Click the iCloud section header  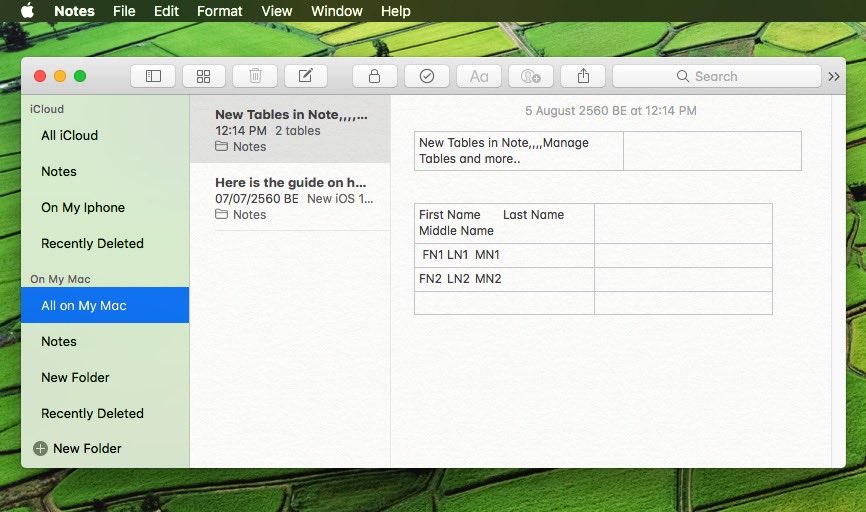(x=47, y=109)
